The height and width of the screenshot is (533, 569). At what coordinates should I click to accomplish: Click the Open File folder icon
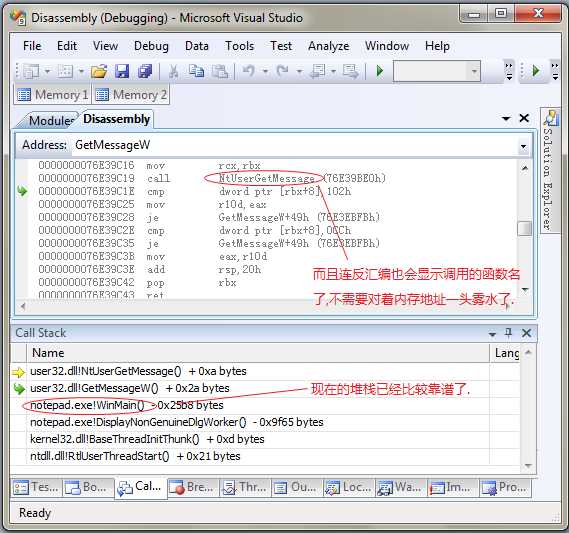tap(99, 71)
